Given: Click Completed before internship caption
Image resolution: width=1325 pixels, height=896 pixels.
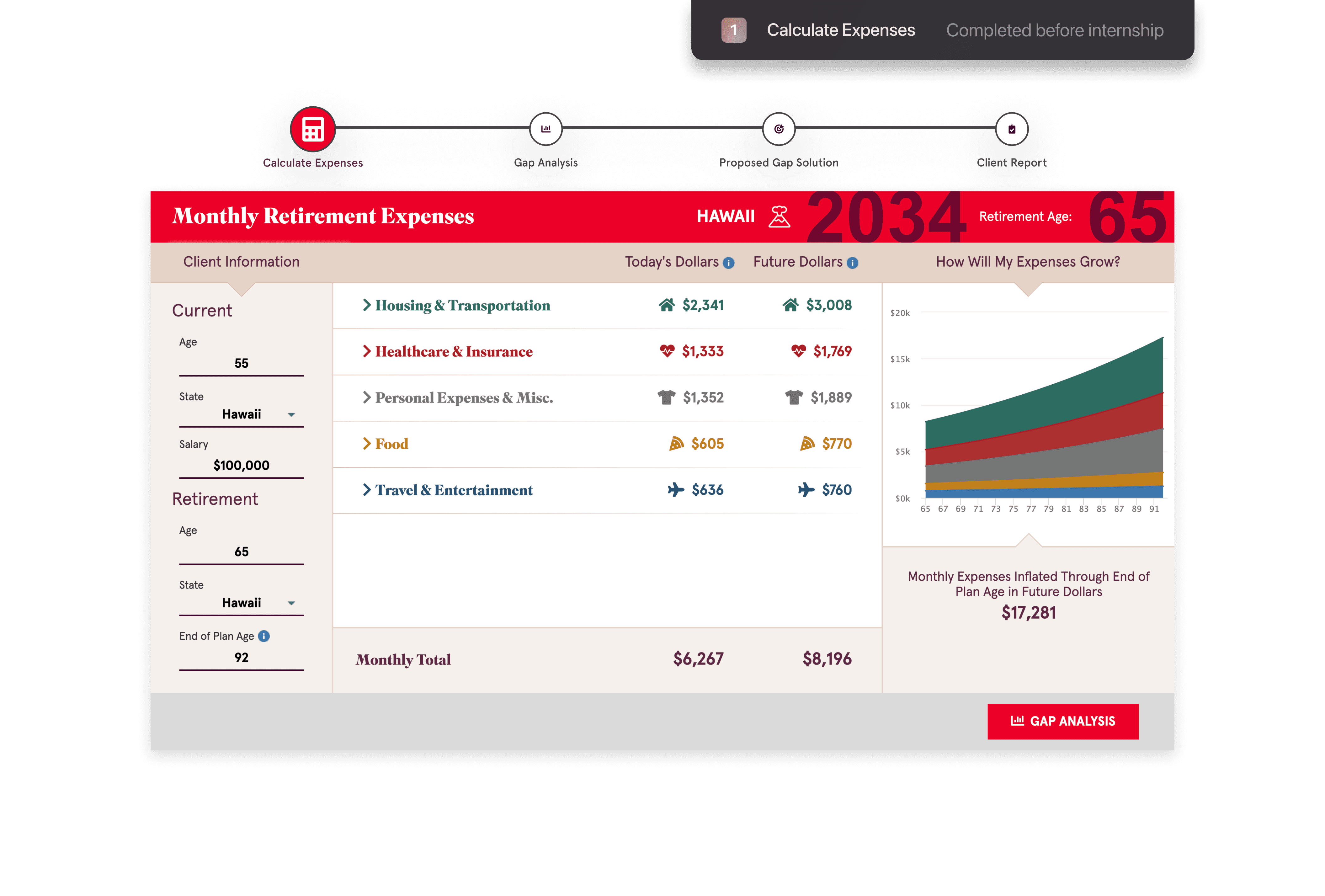Looking at the screenshot, I should (1055, 30).
